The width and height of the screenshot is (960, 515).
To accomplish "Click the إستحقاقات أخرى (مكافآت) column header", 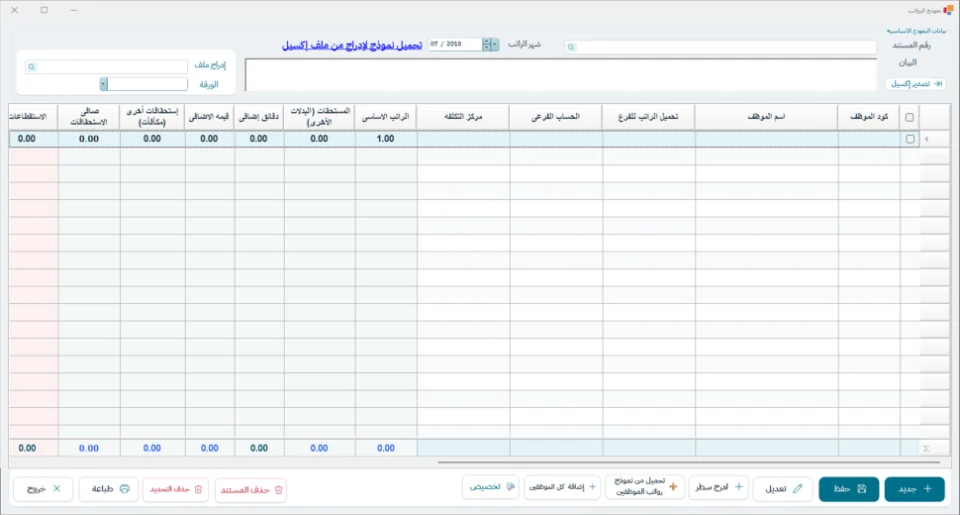I will [152, 116].
